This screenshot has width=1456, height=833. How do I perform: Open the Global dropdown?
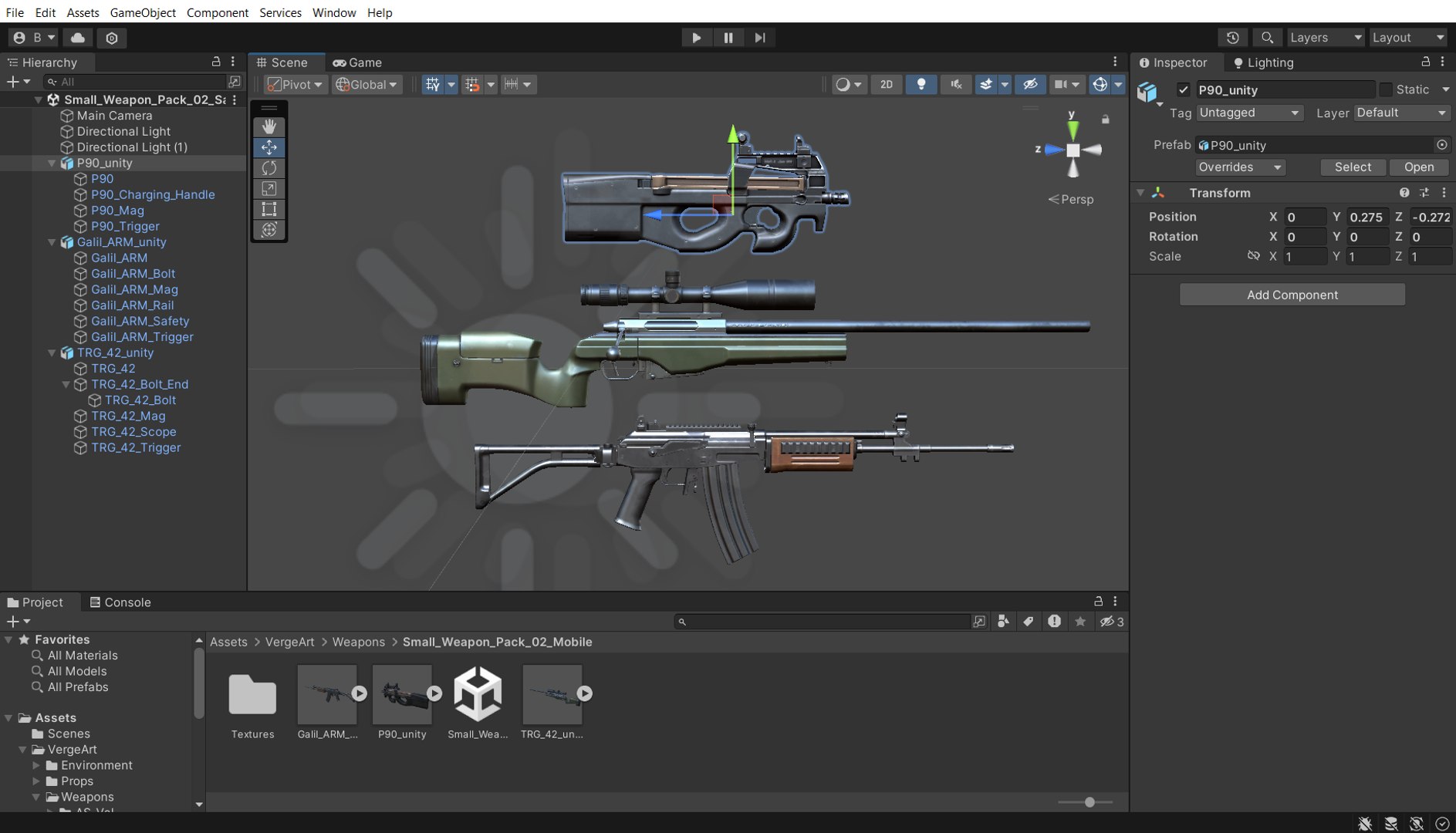click(x=367, y=84)
